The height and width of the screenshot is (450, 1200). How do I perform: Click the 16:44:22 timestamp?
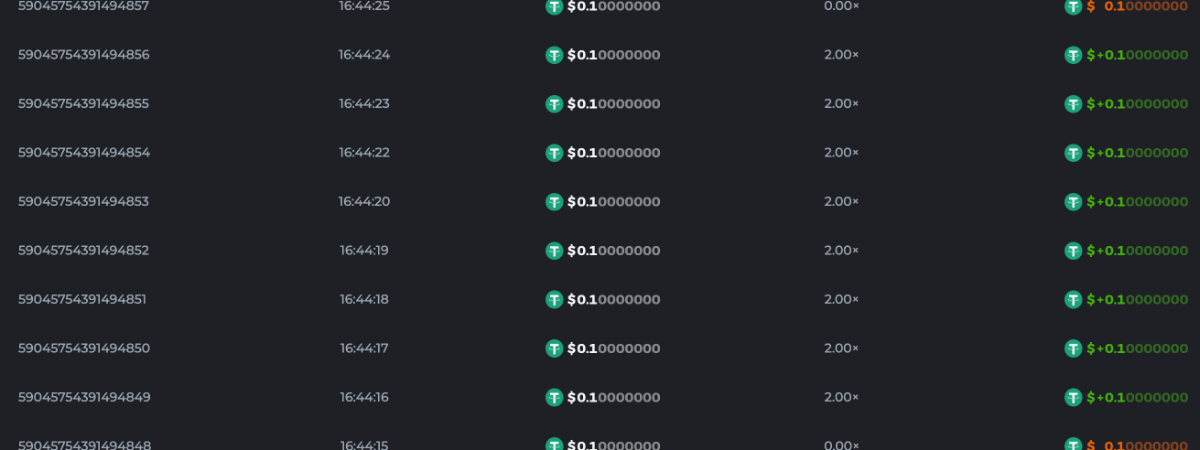pyautogui.click(x=364, y=153)
